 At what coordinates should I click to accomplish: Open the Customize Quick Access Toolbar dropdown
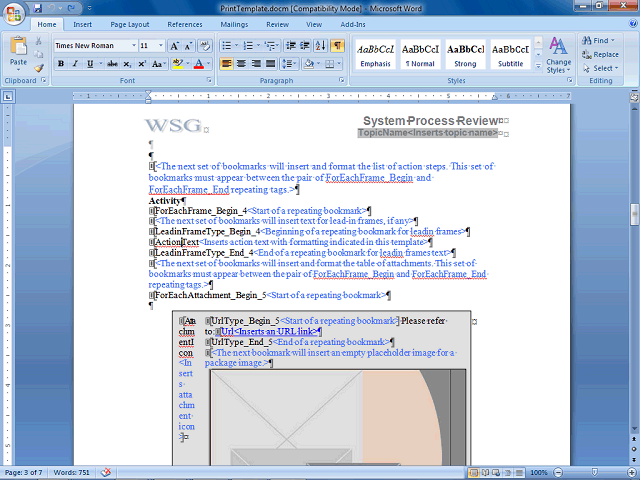tap(89, 8)
